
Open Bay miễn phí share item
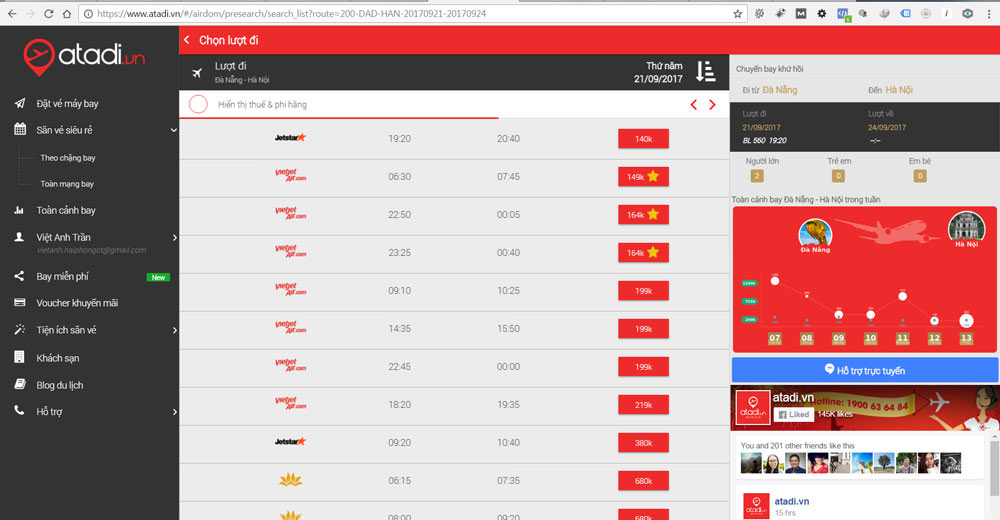(x=62, y=277)
